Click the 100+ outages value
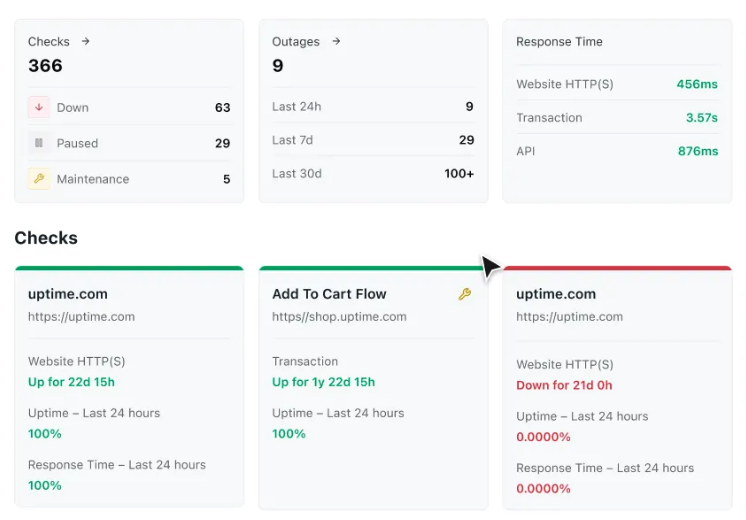Screen dimensions: 746x520 coord(459,174)
